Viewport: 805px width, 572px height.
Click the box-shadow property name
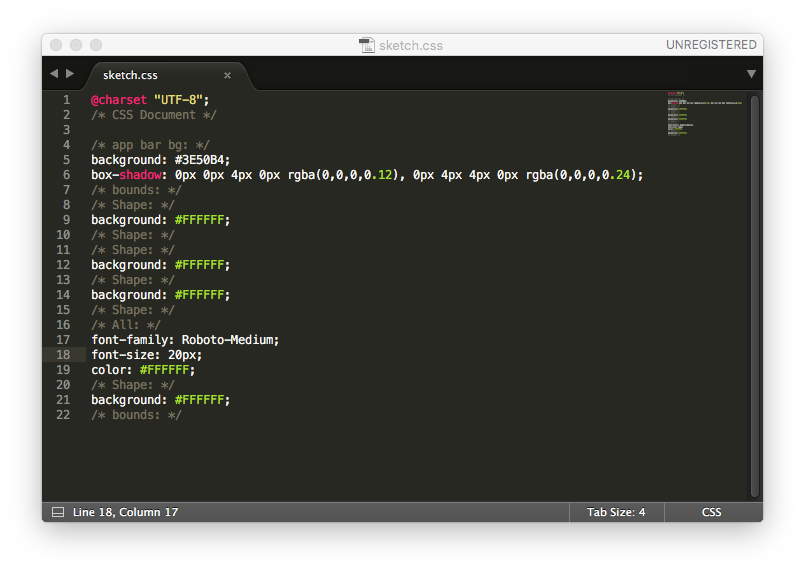(126, 175)
